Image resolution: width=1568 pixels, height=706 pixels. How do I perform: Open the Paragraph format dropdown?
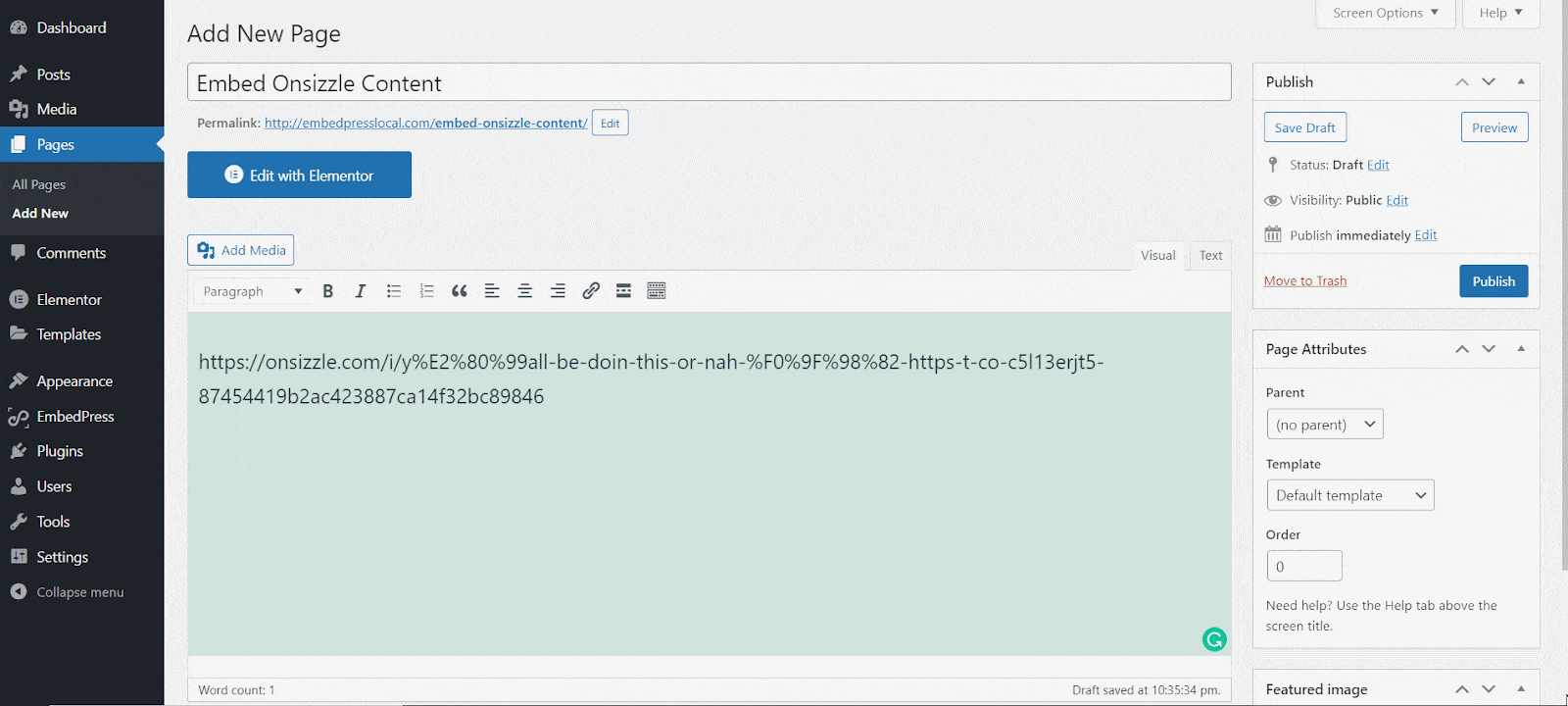click(x=253, y=291)
